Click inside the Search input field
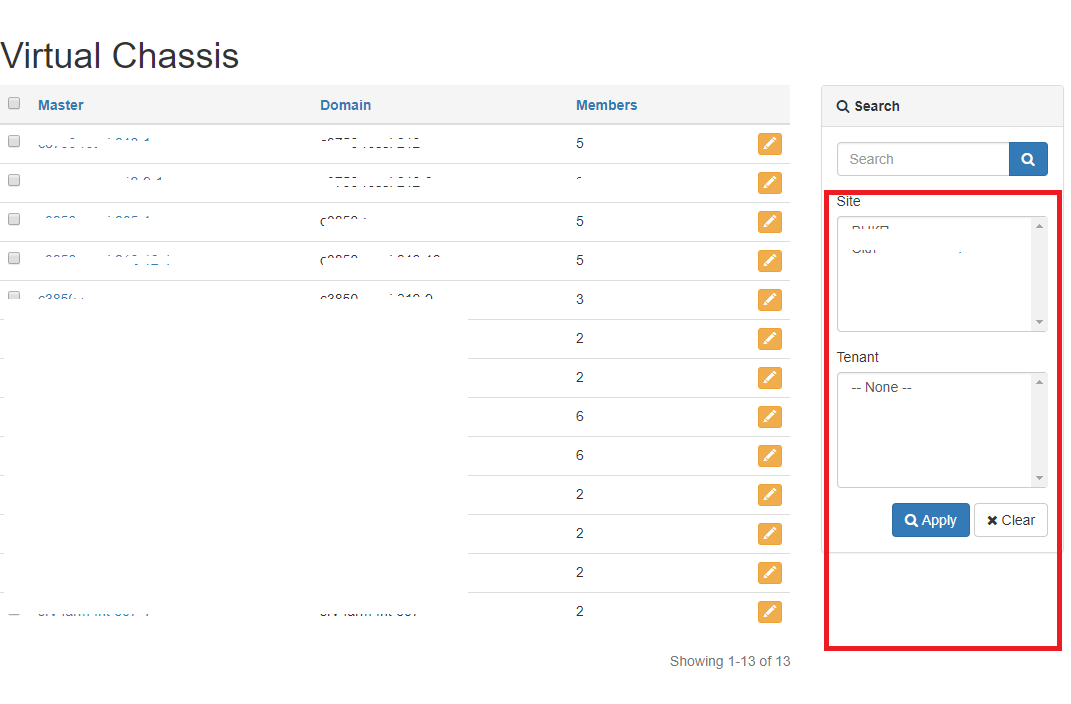Screen dimensions: 1071x704 coord(920,158)
